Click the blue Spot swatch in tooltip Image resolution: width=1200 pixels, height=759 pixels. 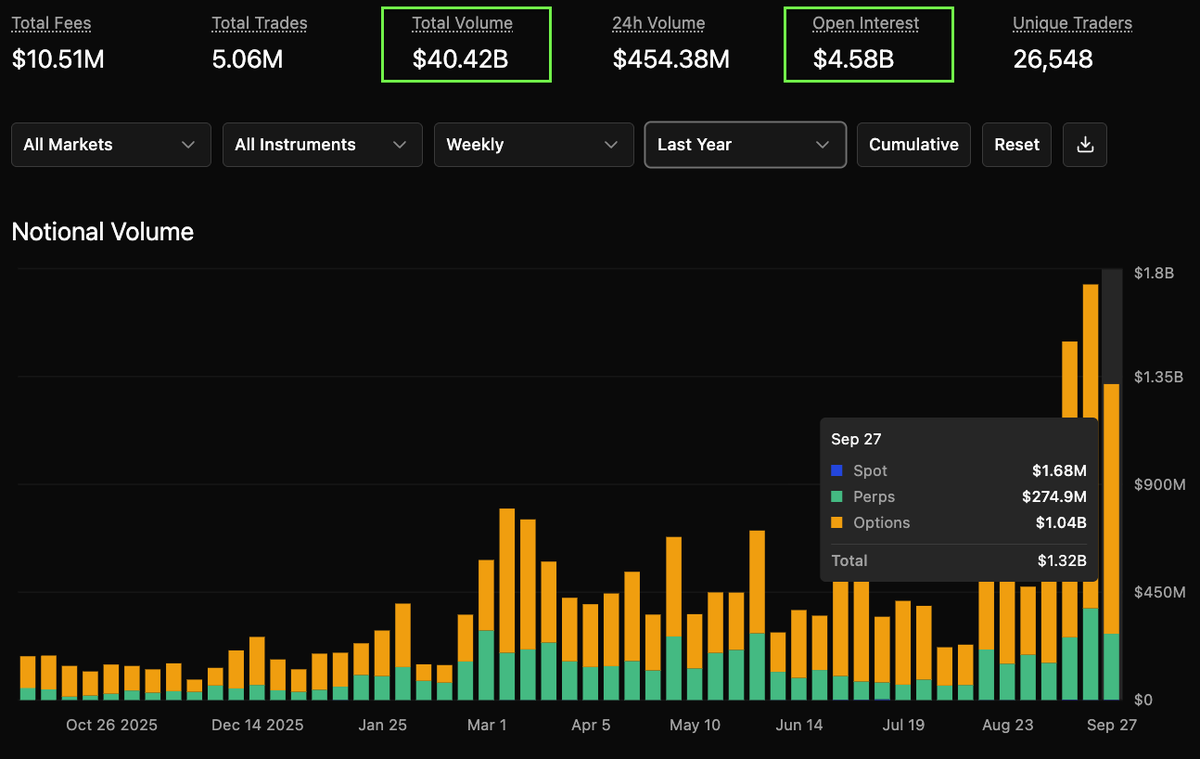[837, 471]
